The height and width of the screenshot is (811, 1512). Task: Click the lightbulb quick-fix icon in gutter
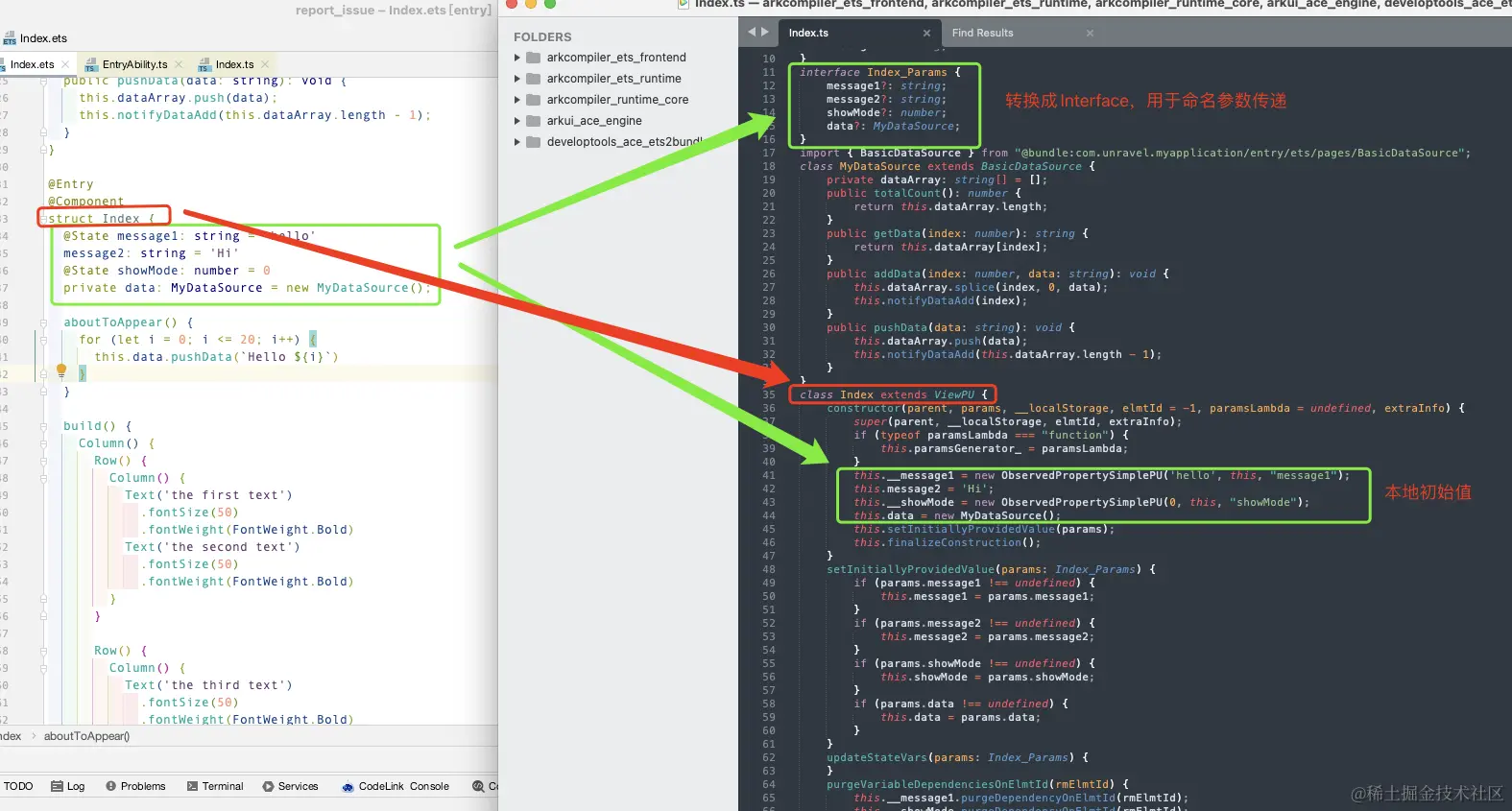tap(61, 370)
